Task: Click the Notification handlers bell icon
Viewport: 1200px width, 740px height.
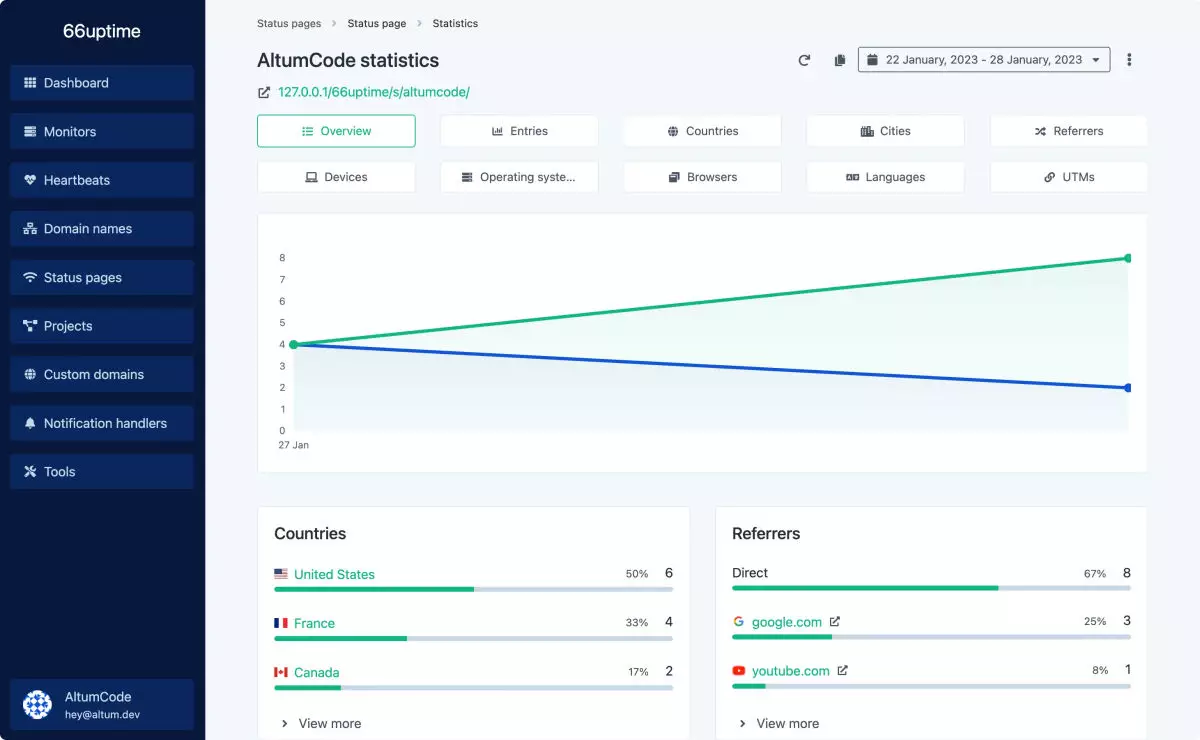Action: (30, 423)
